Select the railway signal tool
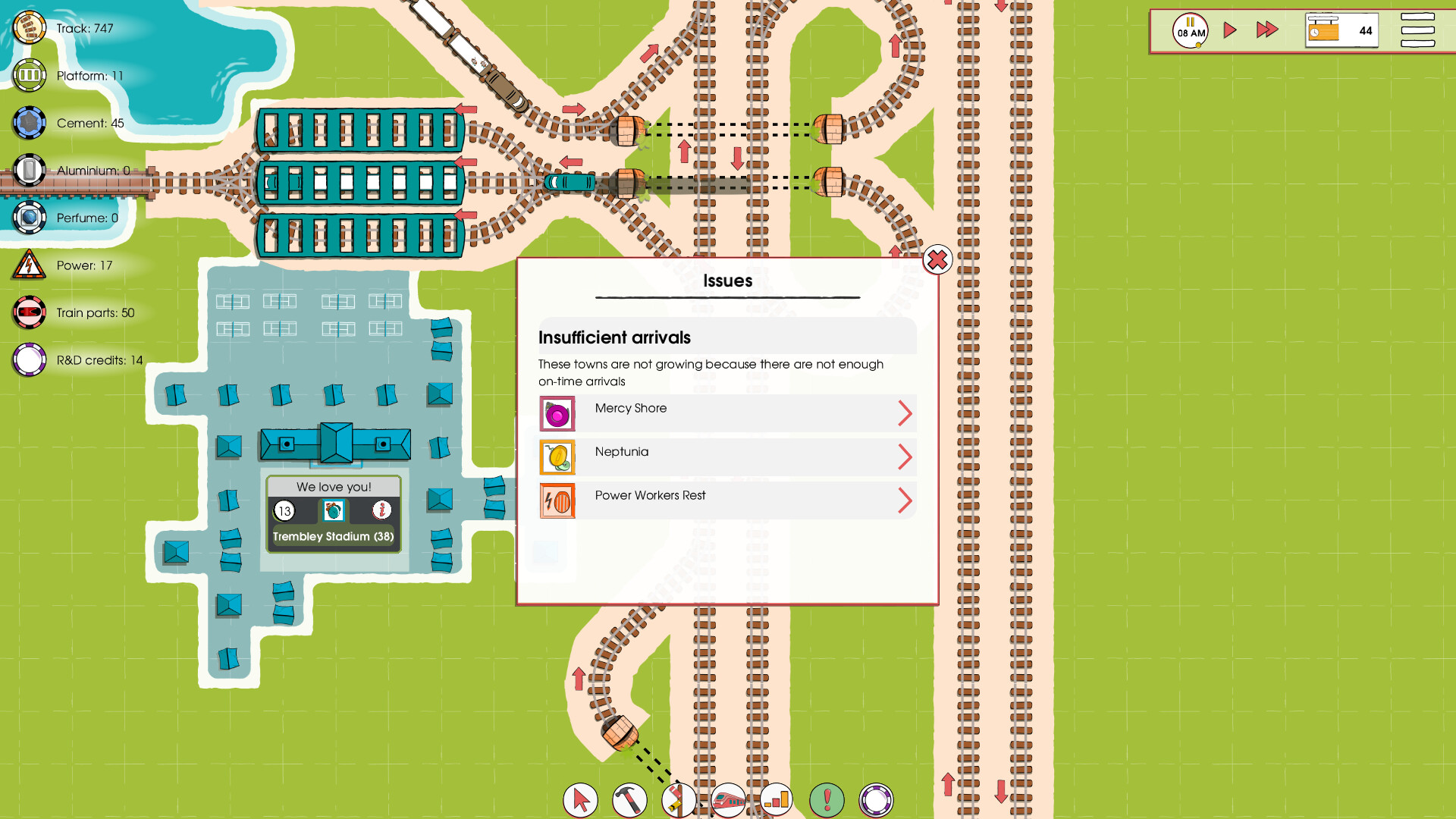 (679, 800)
